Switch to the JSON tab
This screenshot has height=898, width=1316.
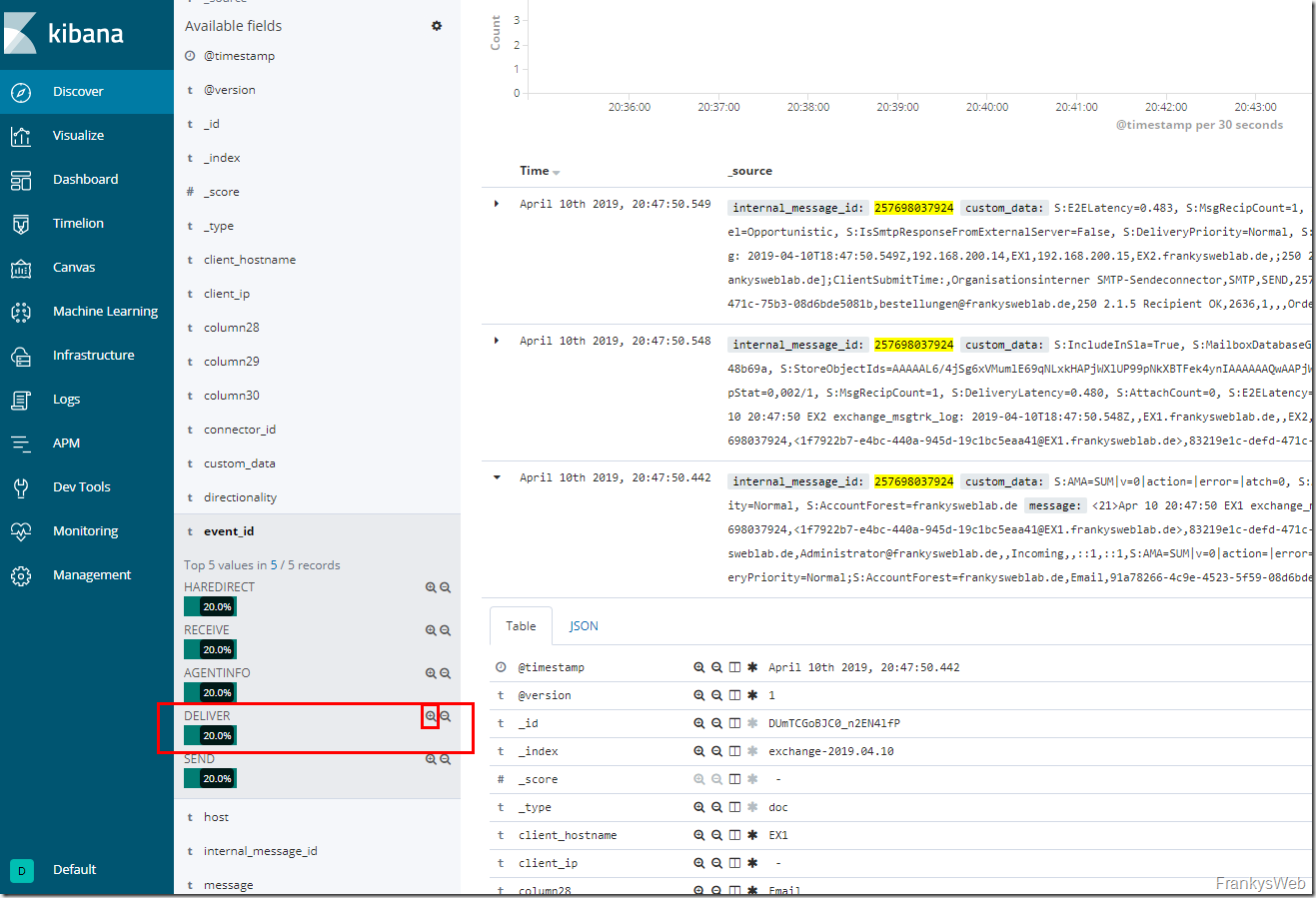(584, 626)
